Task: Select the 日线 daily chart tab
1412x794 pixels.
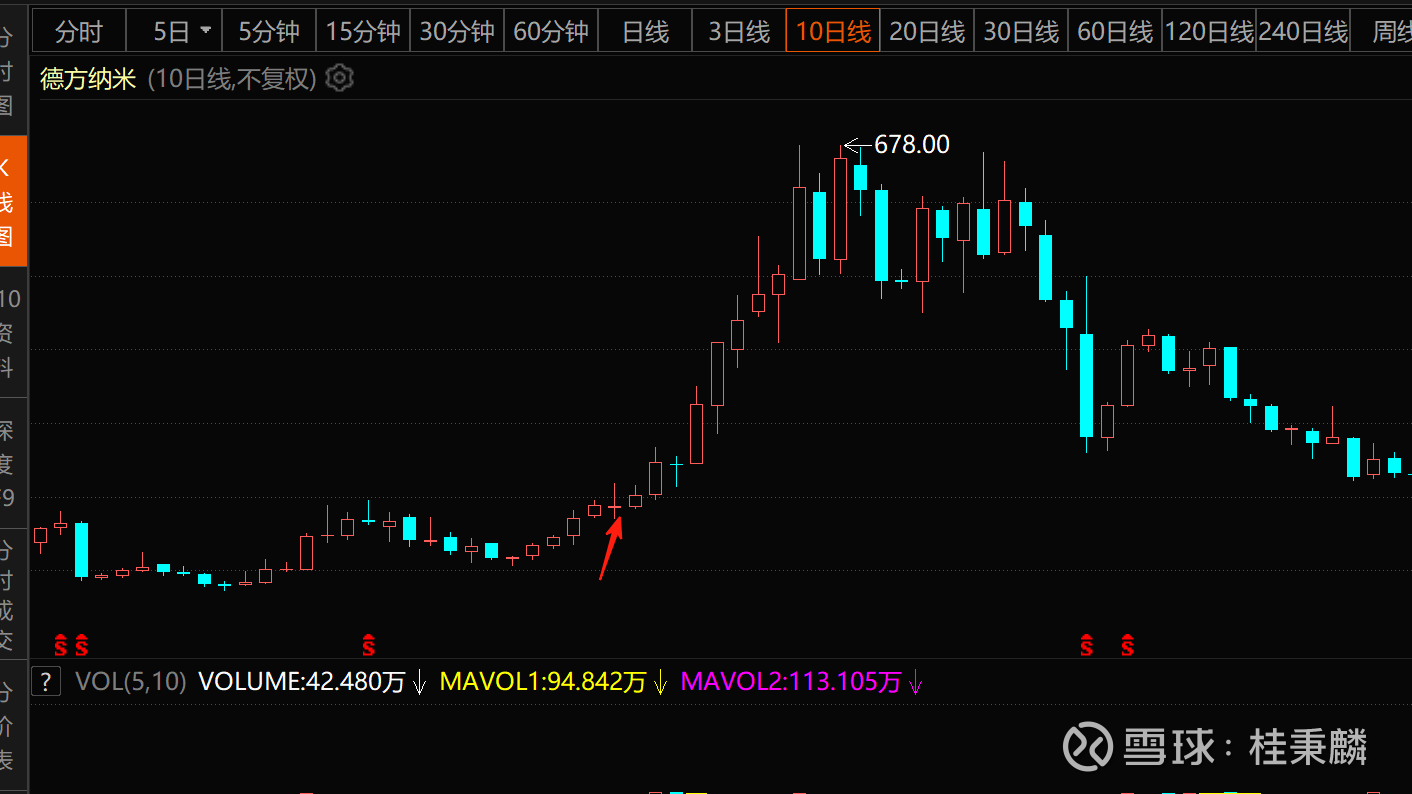Action: [x=645, y=31]
